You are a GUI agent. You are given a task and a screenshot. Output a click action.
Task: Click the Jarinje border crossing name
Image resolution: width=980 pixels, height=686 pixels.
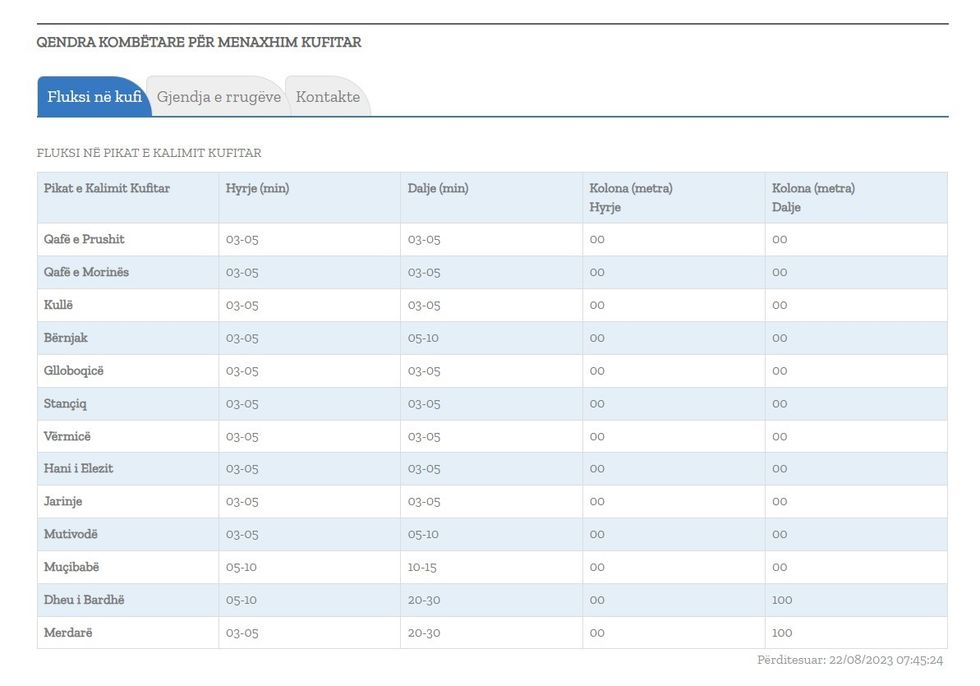pyautogui.click(x=63, y=502)
